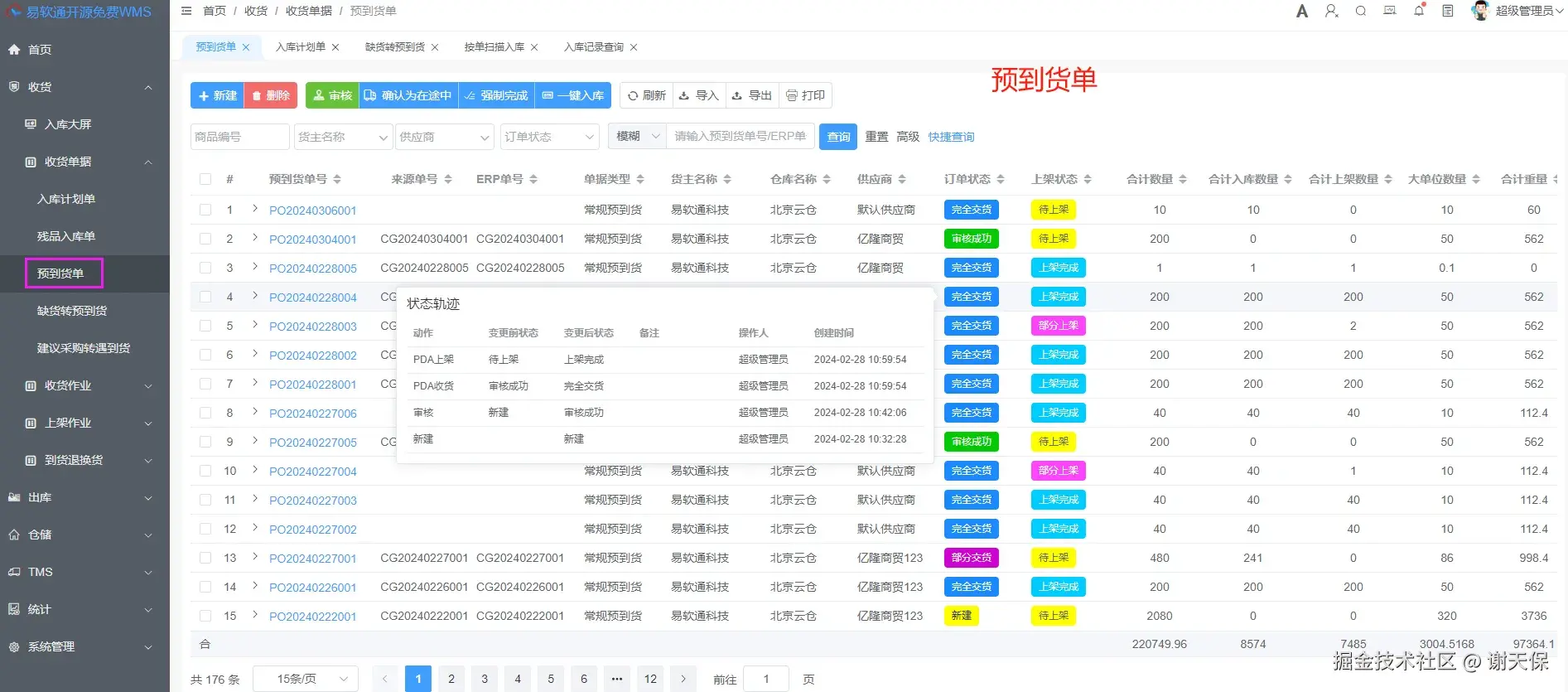Expand the 出库 sidebar menu
Image resolution: width=1568 pixels, height=692 pixels.
[x=84, y=497]
